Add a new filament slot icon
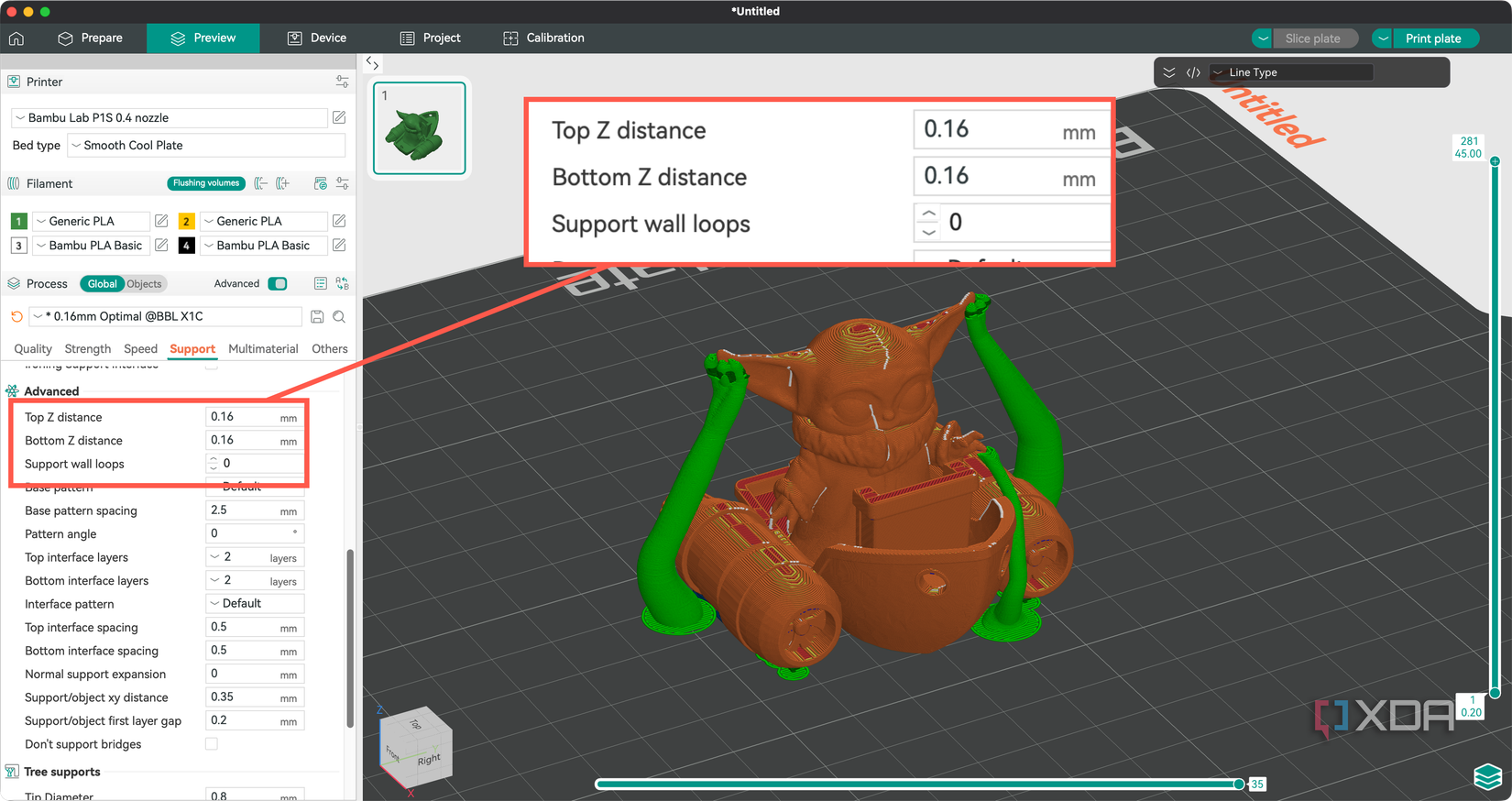Viewport: 1512px width, 801px height. 282,183
